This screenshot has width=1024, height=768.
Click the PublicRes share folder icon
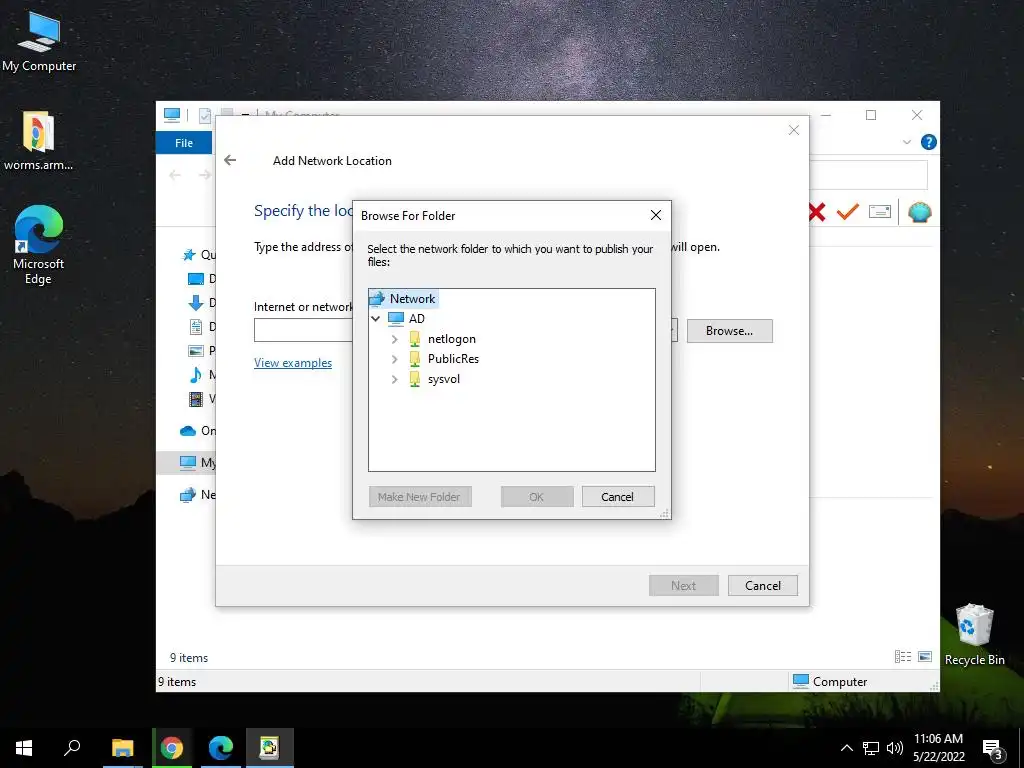tap(415, 359)
